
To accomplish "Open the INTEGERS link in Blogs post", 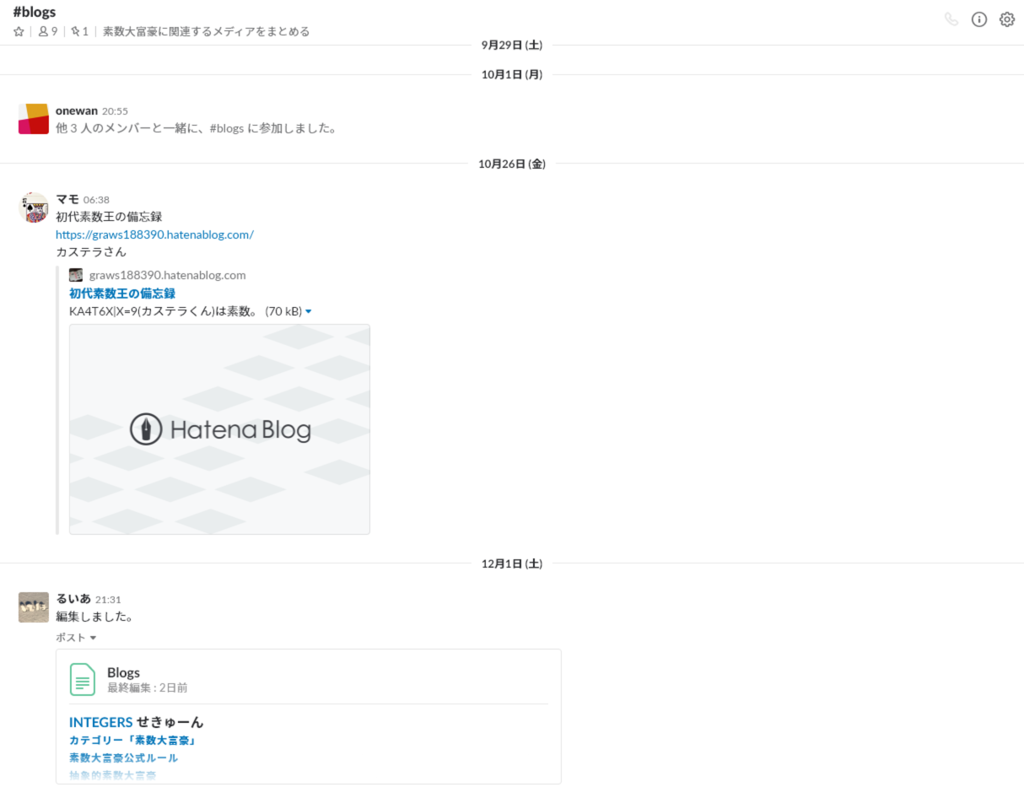I will pyautogui.click(x=101, y=722).
